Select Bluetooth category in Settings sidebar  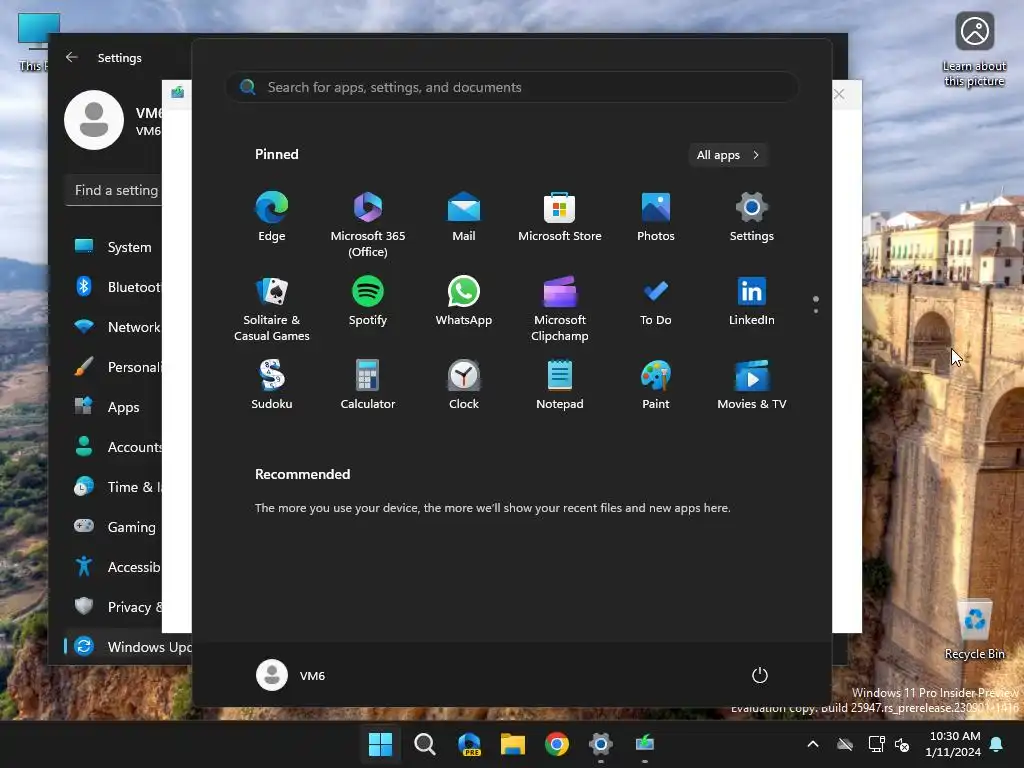(114, 287)
